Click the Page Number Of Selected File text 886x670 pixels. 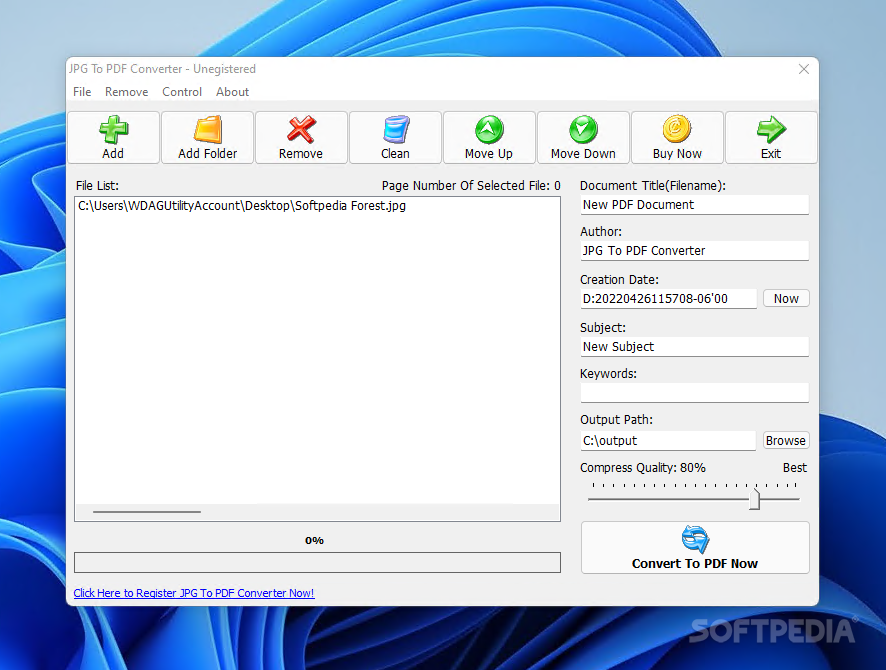pyautogui.click(x=471, y=185)
